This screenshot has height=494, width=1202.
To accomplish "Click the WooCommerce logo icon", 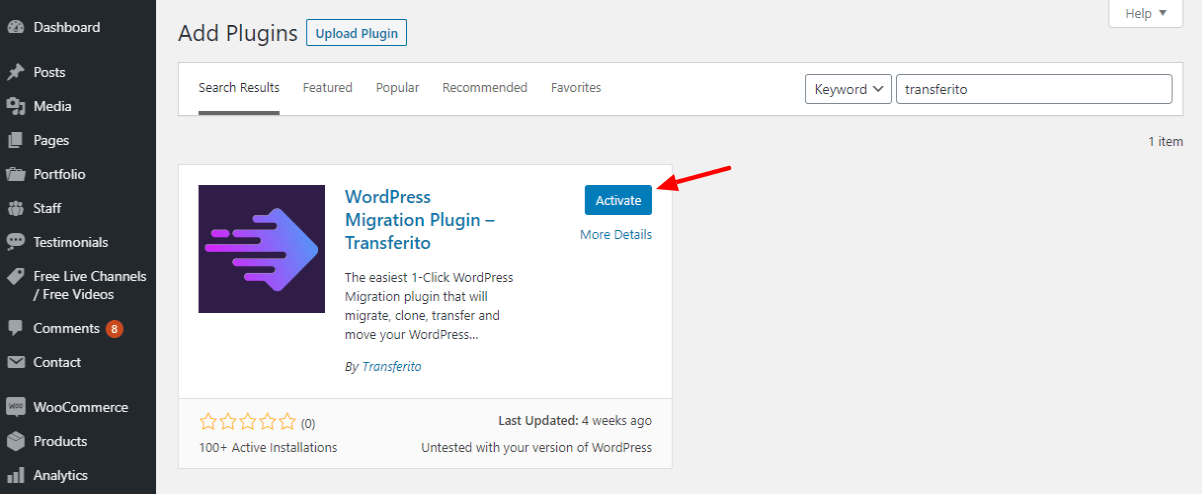I will tap(16, 407).
